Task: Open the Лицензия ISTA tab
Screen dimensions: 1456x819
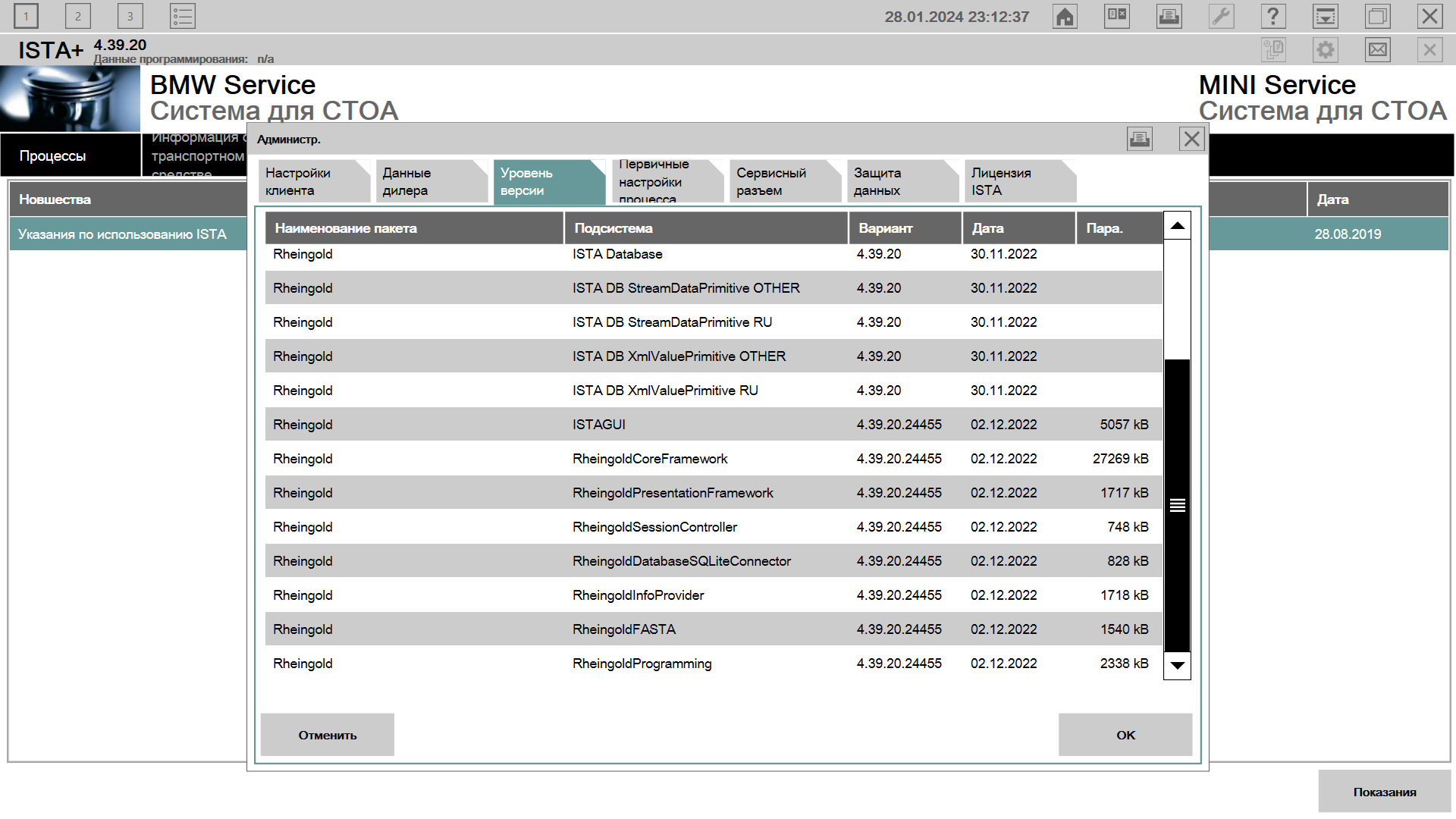Action: coord(1020,181)
